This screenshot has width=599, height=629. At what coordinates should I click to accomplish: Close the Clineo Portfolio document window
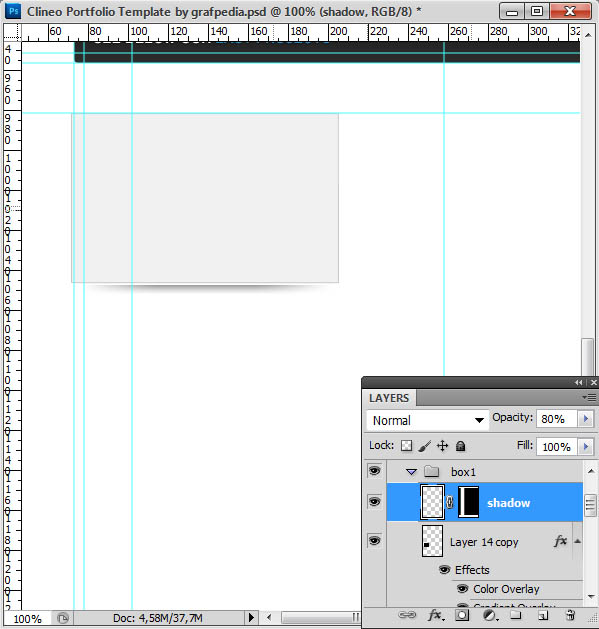pyautogui.click(x=570, y=11)
